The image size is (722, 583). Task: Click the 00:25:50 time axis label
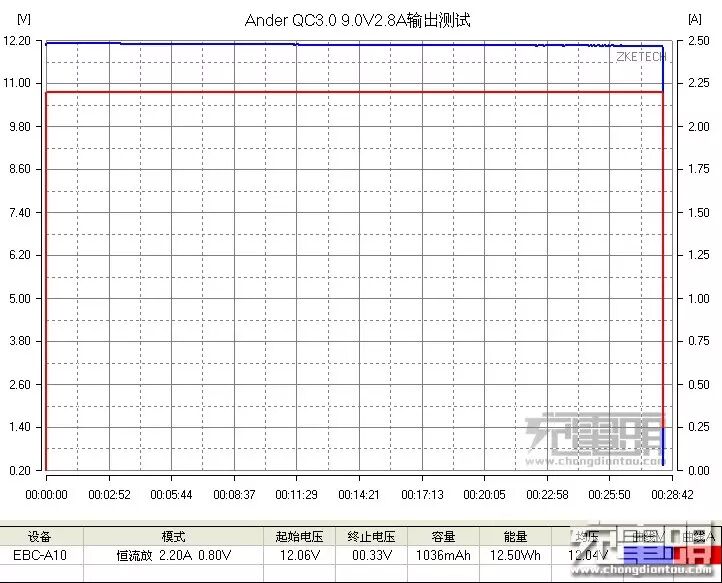[x=610, y=495]
